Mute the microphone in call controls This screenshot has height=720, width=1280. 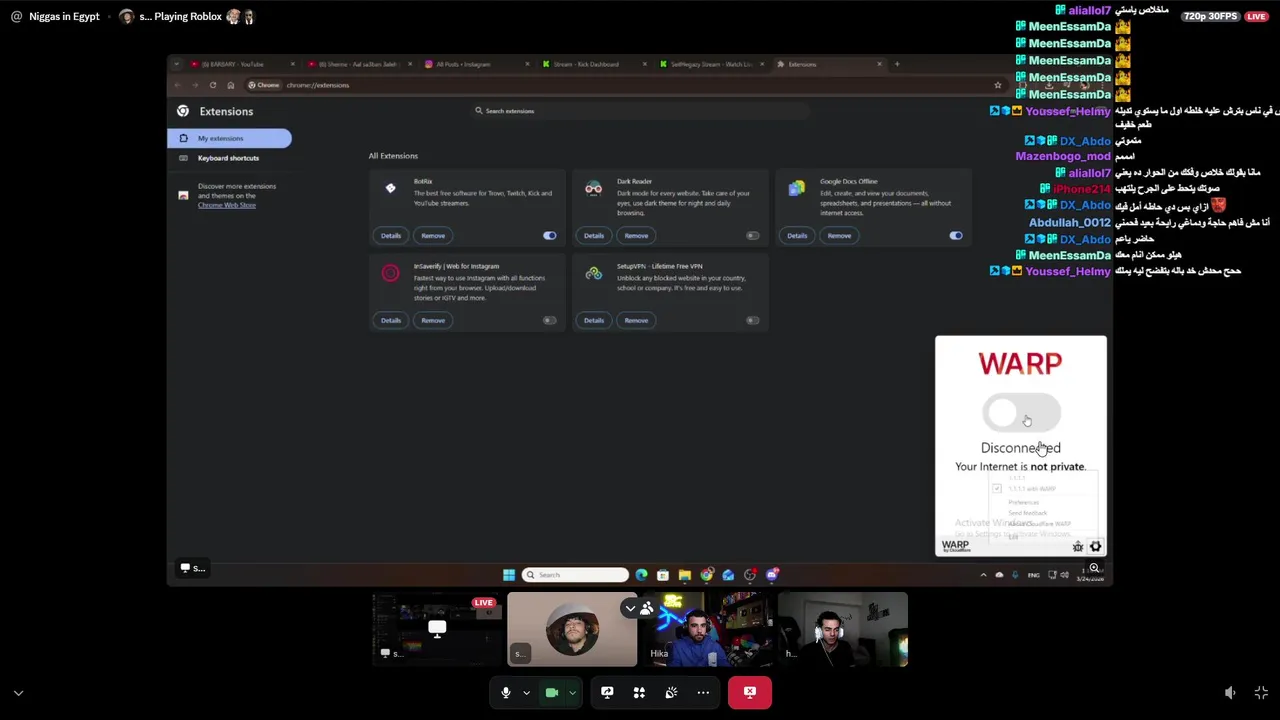(506, 692)
